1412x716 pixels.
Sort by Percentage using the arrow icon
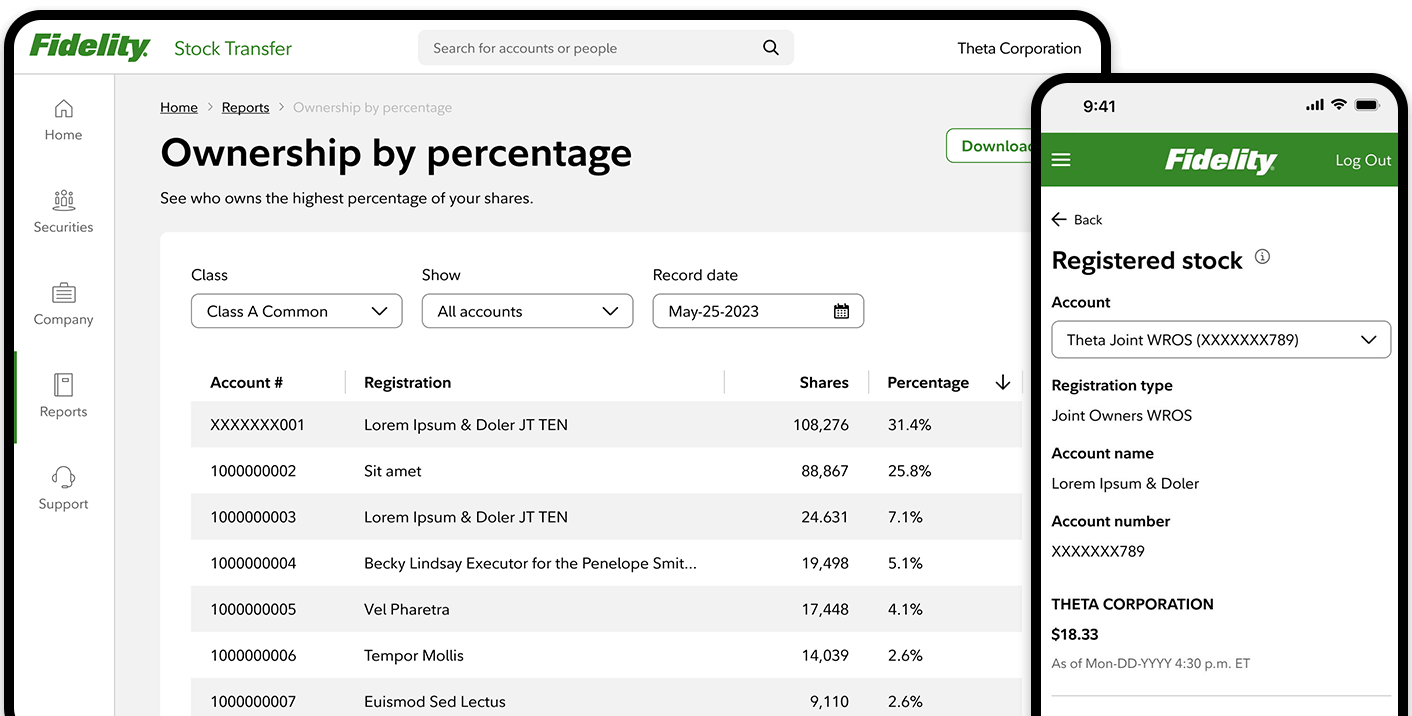[x=1003, y=382]
